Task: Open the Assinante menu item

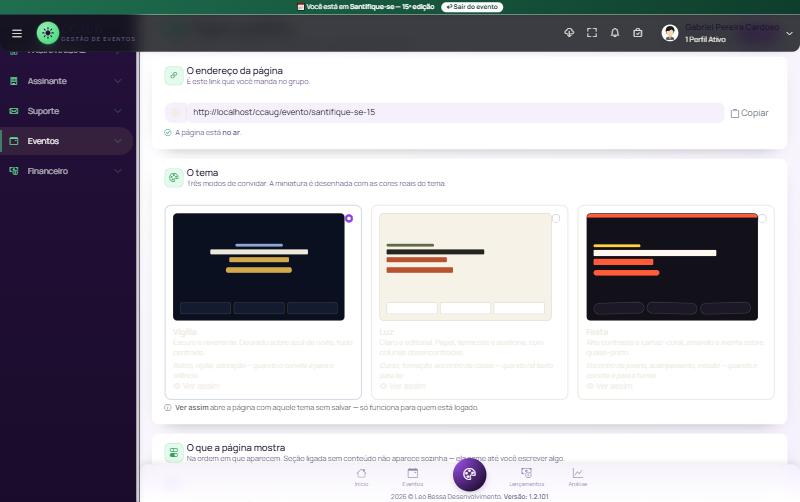Action: pos(66,81)
